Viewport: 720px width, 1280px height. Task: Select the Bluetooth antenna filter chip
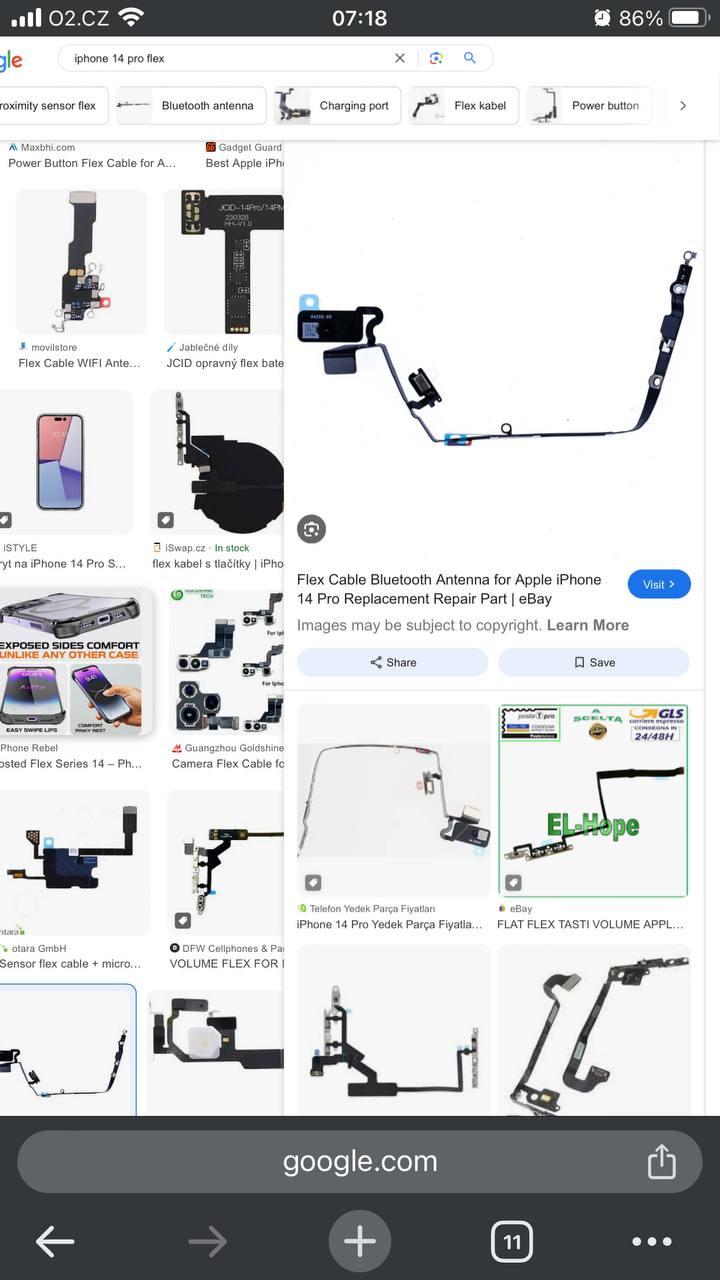tap(190, 105)
